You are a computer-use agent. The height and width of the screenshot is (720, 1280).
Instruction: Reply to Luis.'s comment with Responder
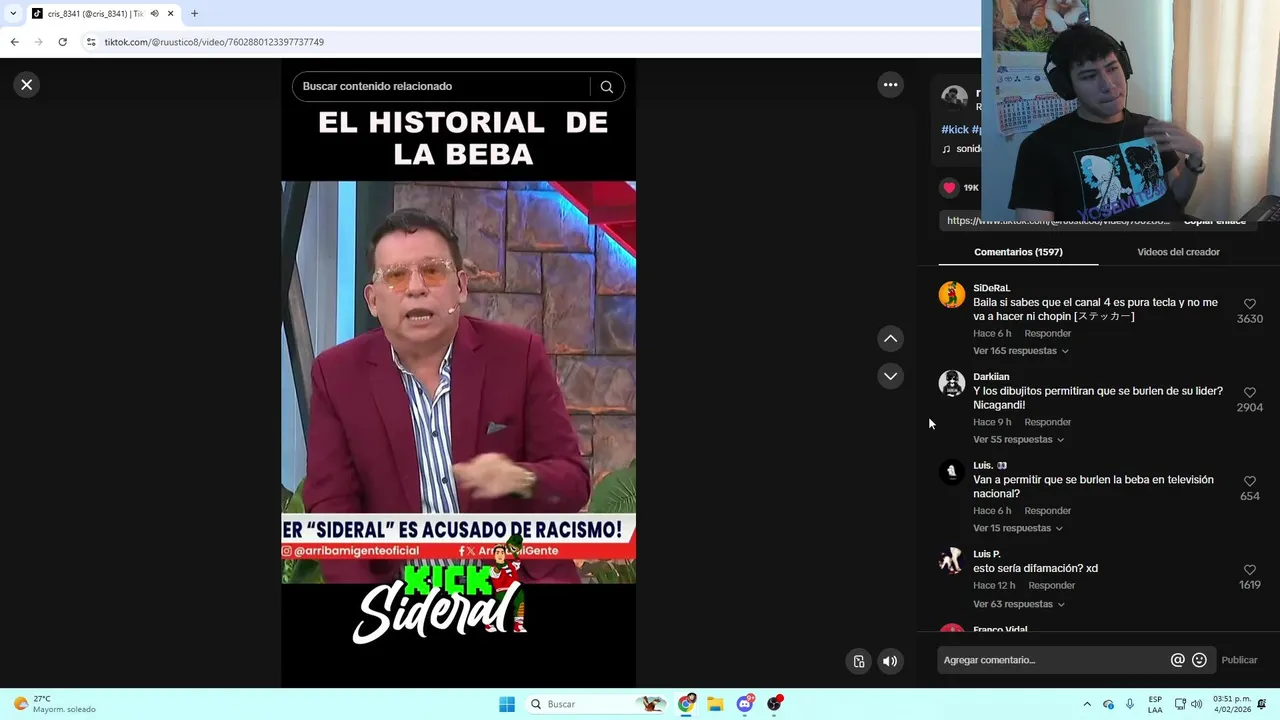point(1047,511)
